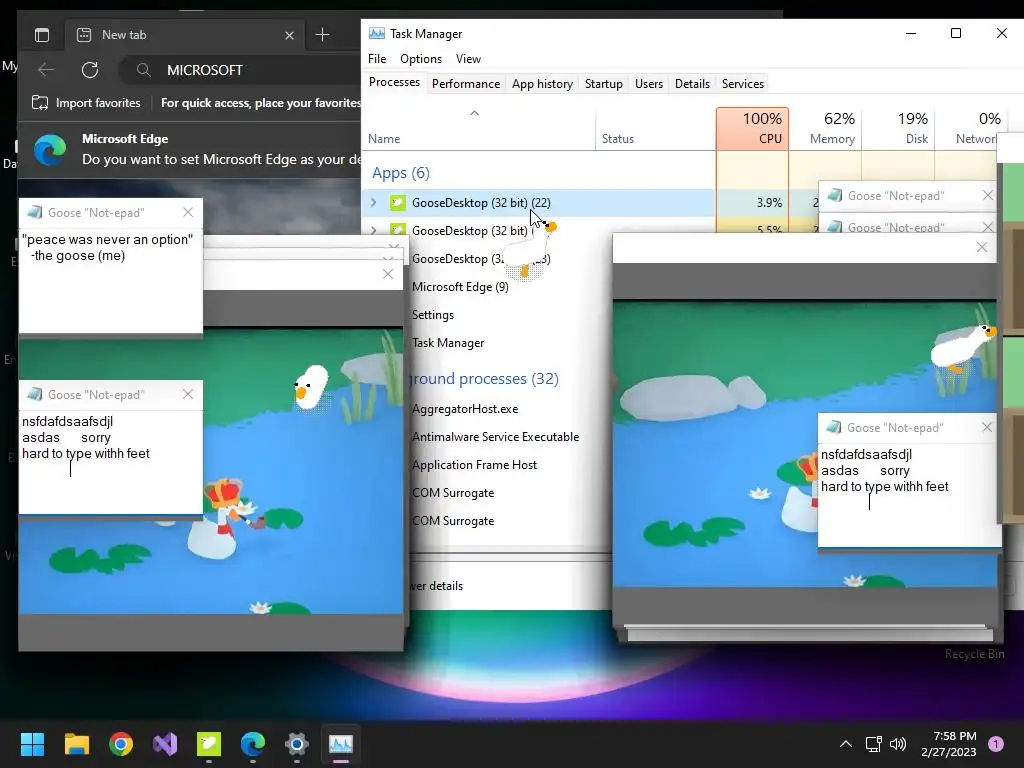Switch to the Processes tab
The height and width of the screenshot is (768, 1024).
tap(394, 82)
